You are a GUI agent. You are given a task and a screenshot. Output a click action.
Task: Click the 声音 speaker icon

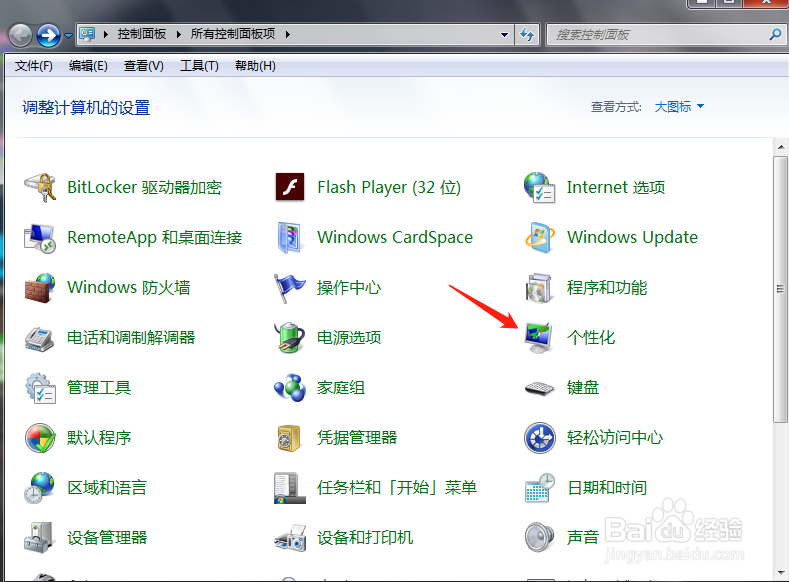(x=539, y=537)
